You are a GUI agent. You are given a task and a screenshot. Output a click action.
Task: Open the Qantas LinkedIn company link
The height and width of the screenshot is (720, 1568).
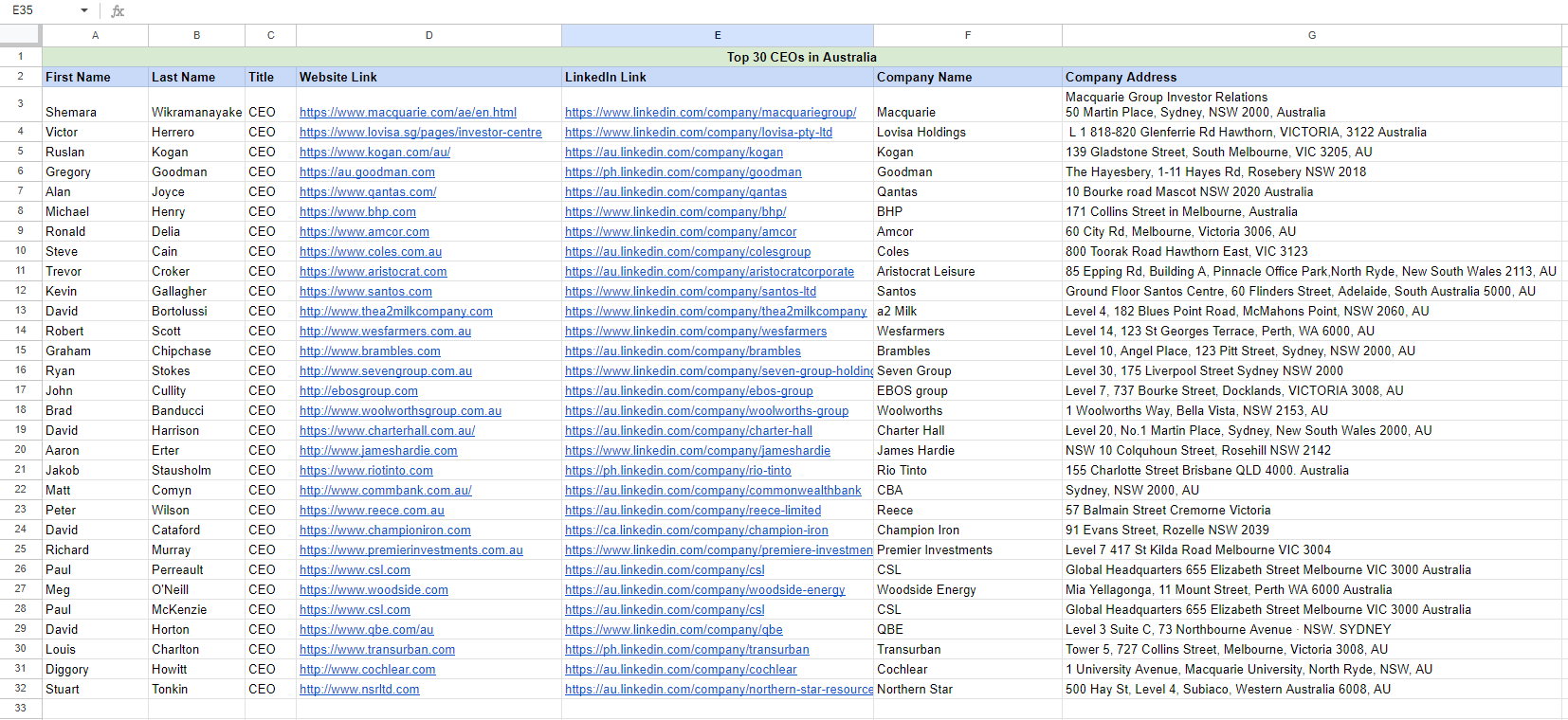pos(676,192)
